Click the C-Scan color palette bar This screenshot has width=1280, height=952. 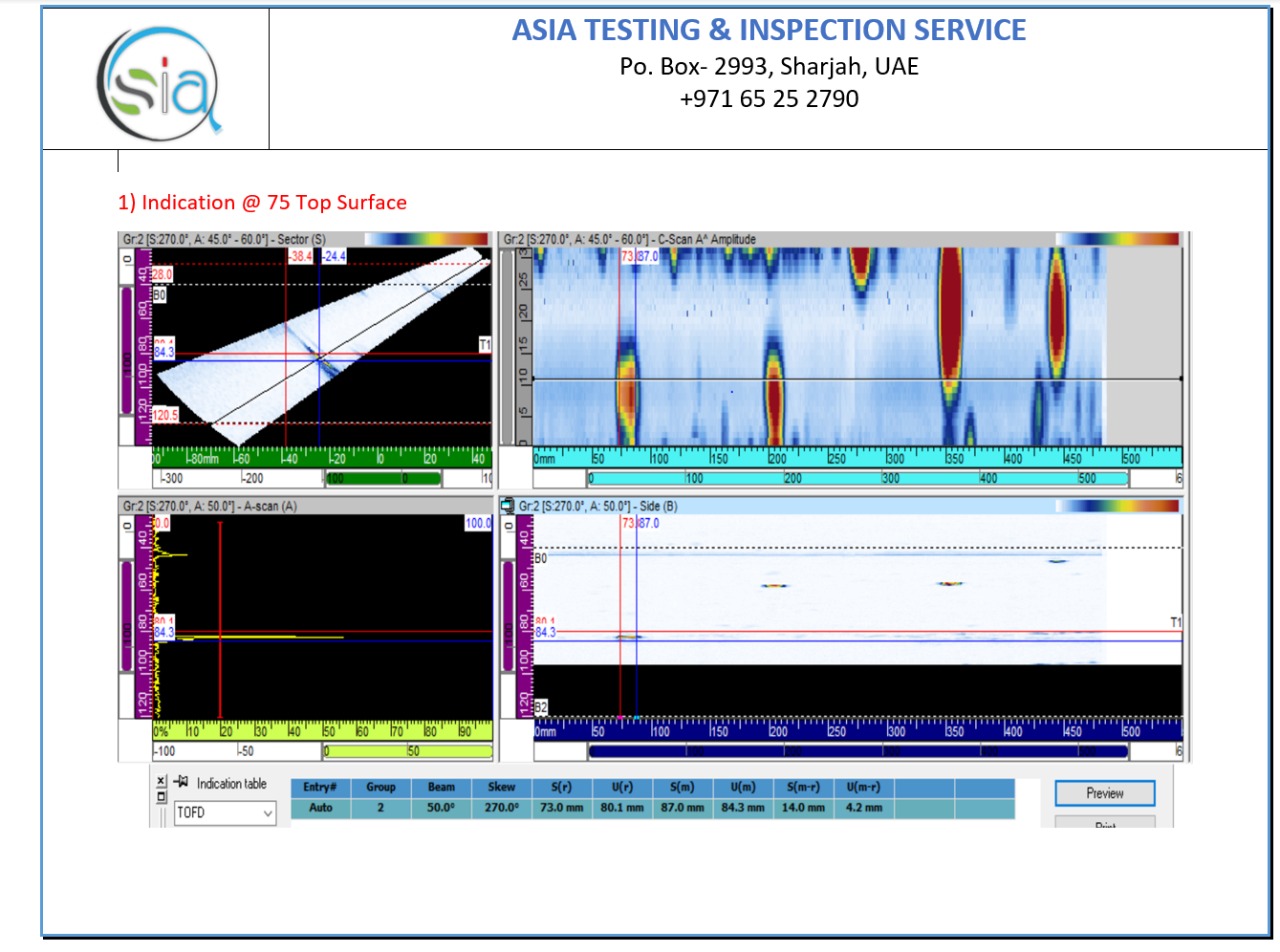click(1117, 239)
